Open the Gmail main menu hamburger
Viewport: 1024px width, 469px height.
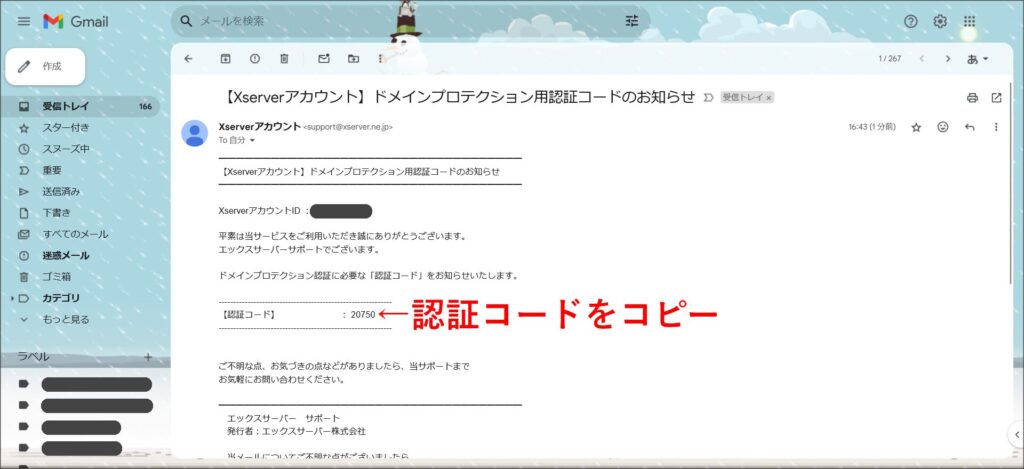pos(24,22)
